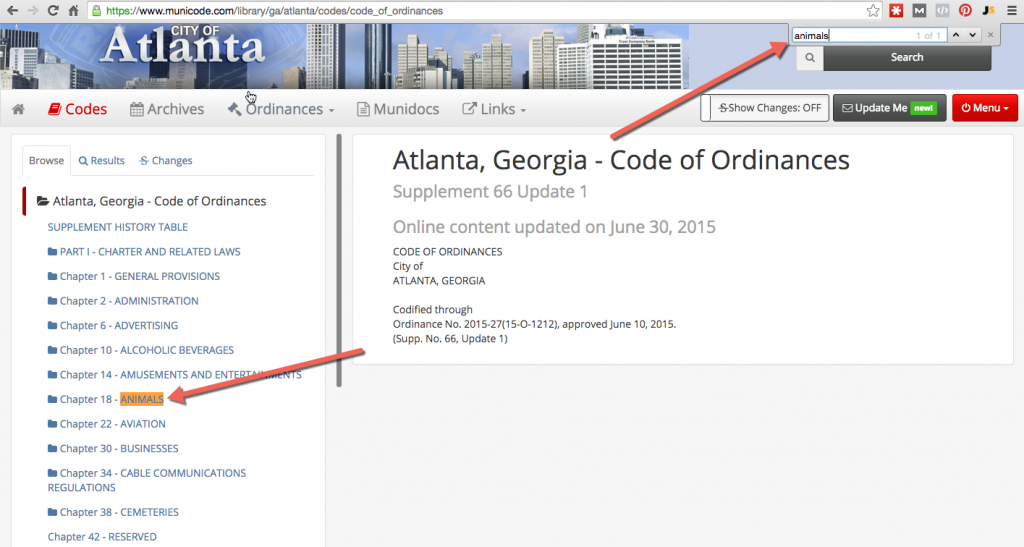Jump to the next find-in-page match
This screenshot has height=547, width=1024.
coord(972,35)
